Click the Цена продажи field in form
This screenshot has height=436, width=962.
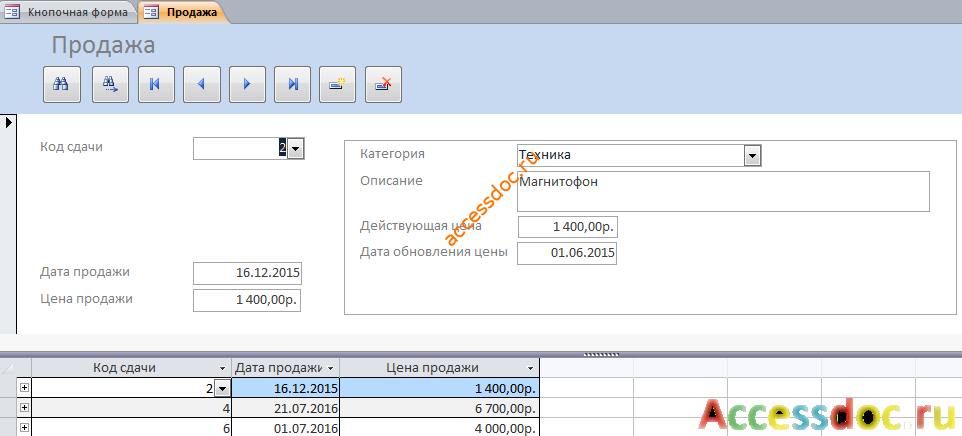click(x=247, y=300)
